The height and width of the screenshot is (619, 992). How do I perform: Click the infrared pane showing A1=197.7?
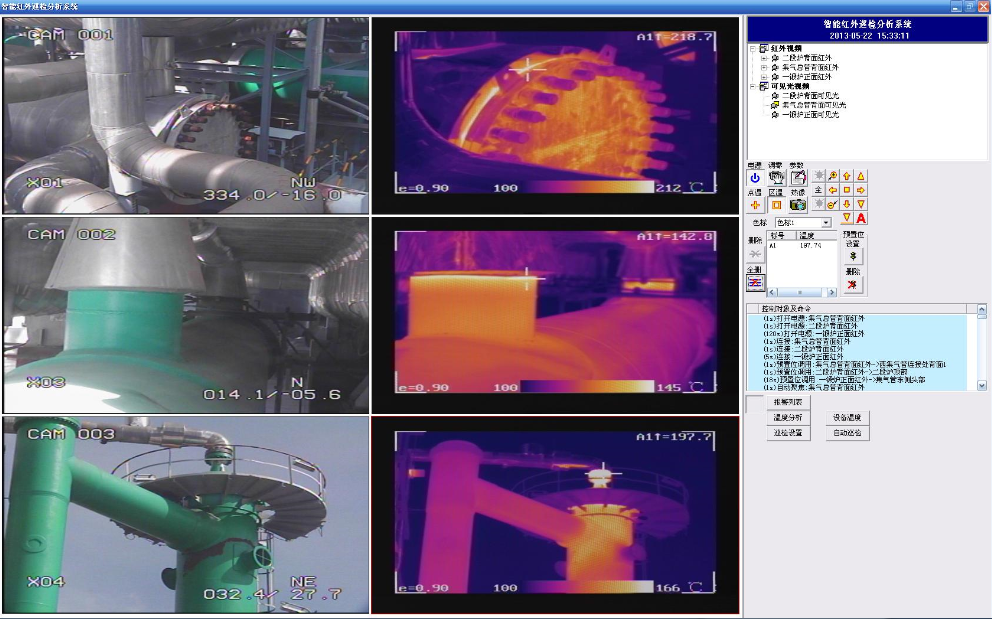coord(555,515)
